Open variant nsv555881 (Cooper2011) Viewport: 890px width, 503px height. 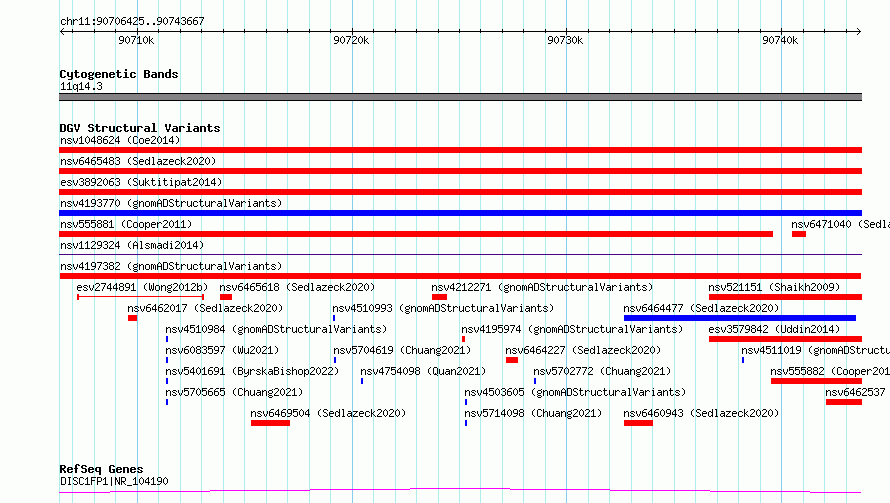click(x=126, y=224)
